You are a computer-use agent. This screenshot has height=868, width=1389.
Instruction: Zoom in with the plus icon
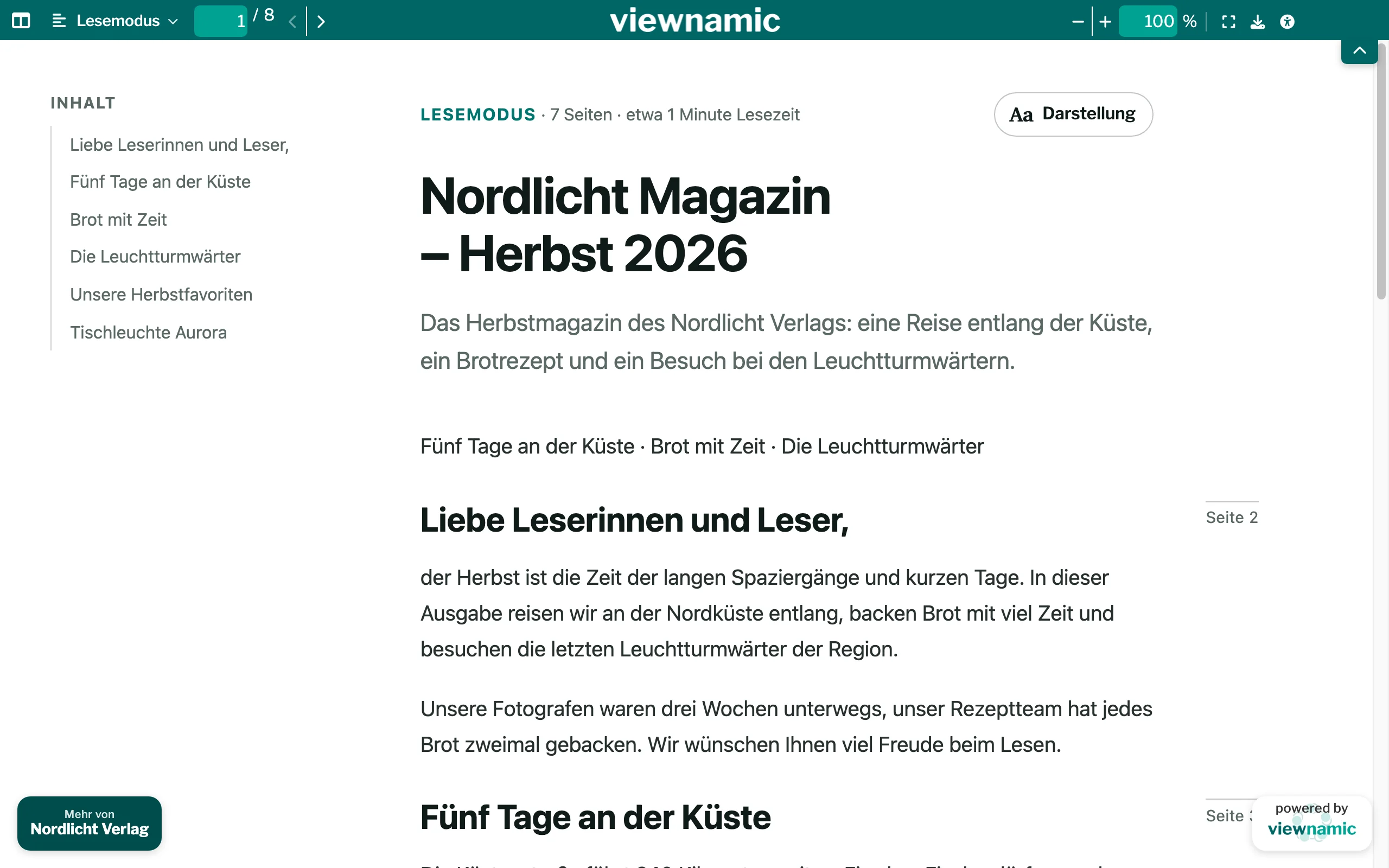pyautogui.click(x=1105, y=22)
